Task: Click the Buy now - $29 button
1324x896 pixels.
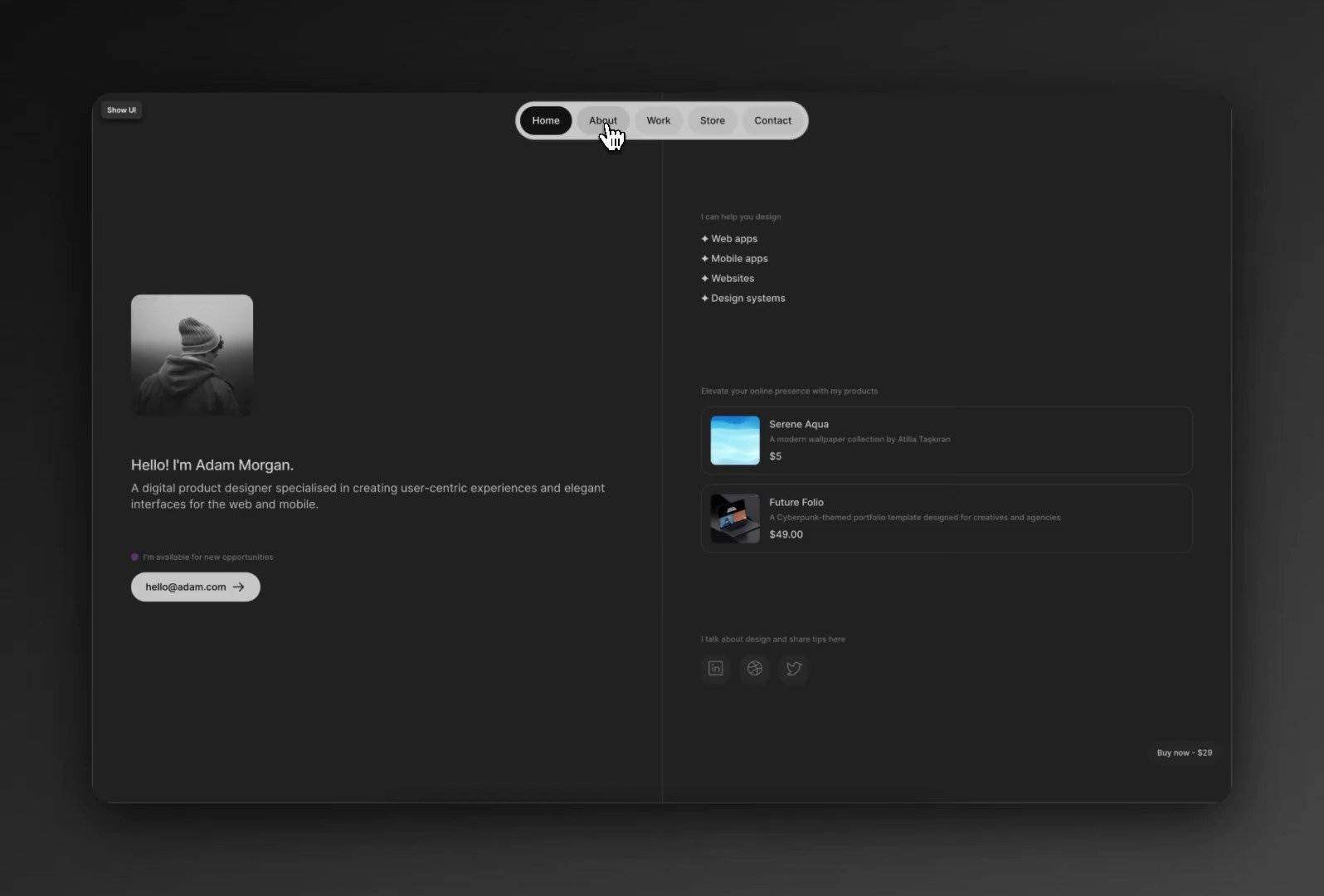Action: click(1185, 752)
